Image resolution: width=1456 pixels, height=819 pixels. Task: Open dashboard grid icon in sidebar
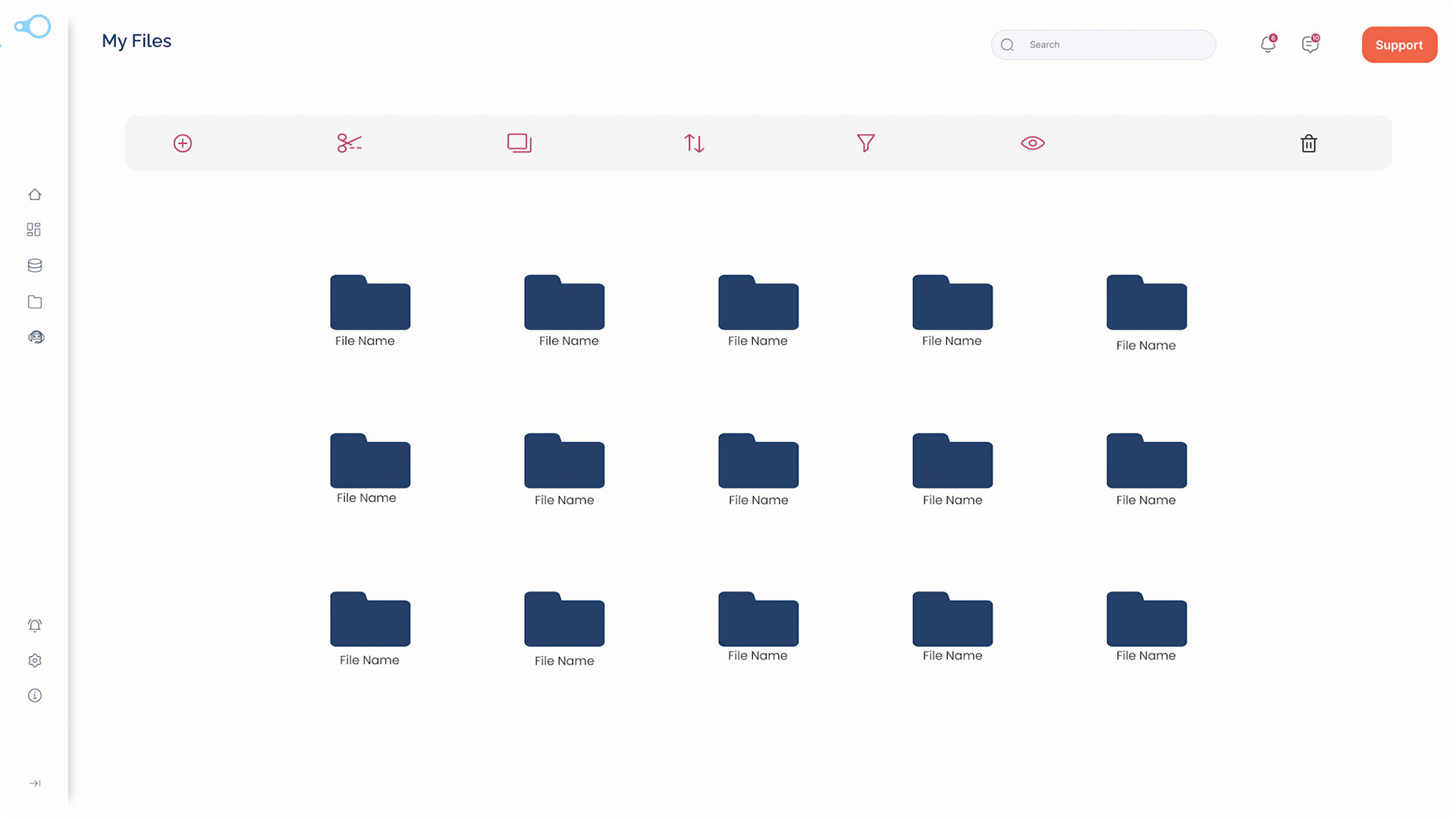34,230
